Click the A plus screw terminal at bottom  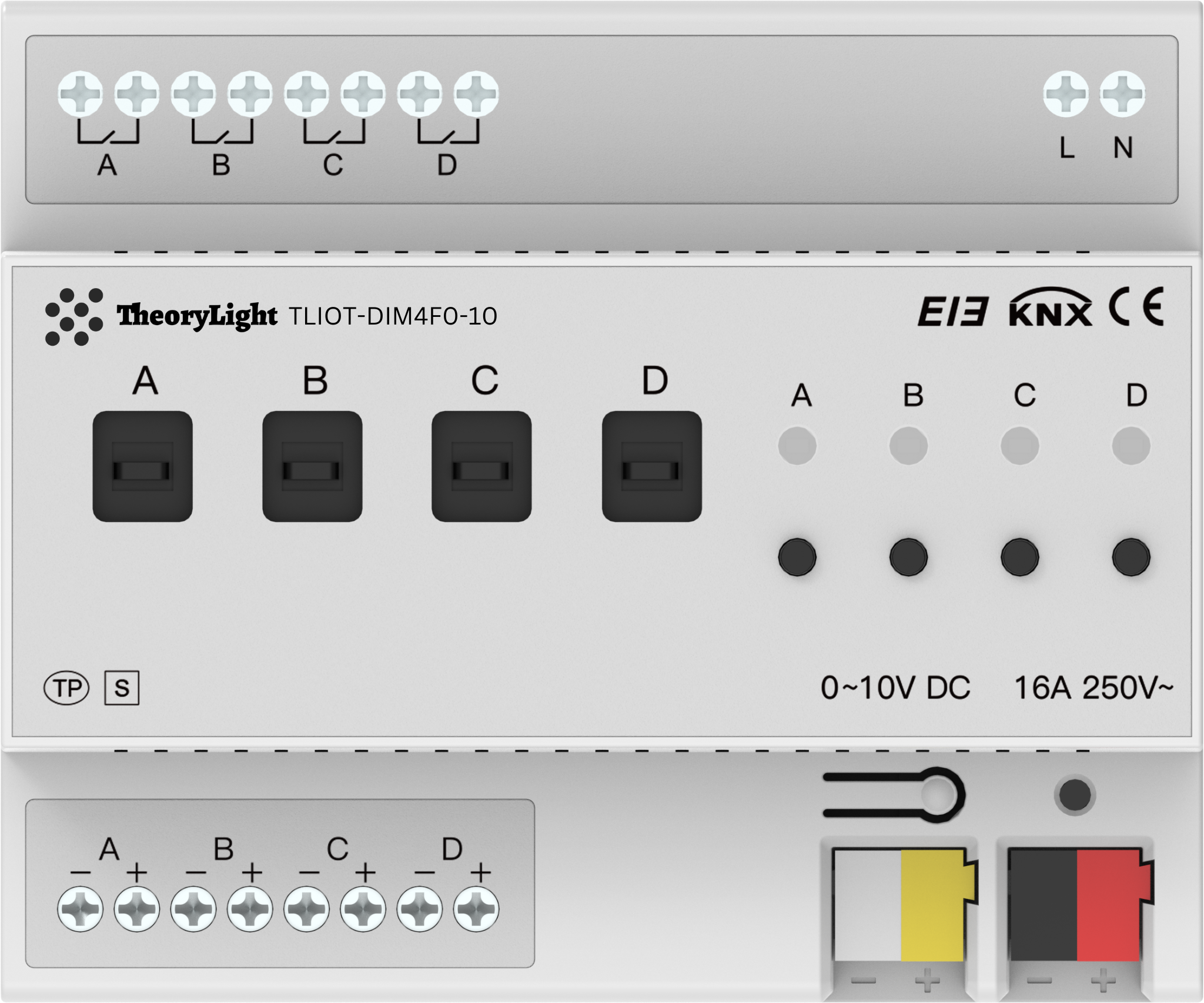point(137,910)
